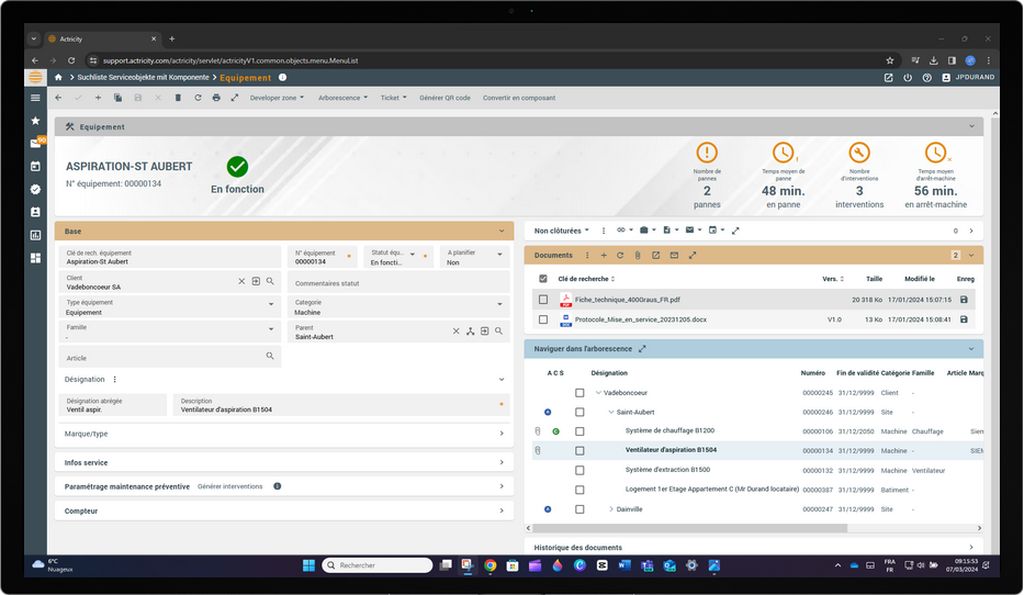Attach file with paperclip in Documents

637,255
